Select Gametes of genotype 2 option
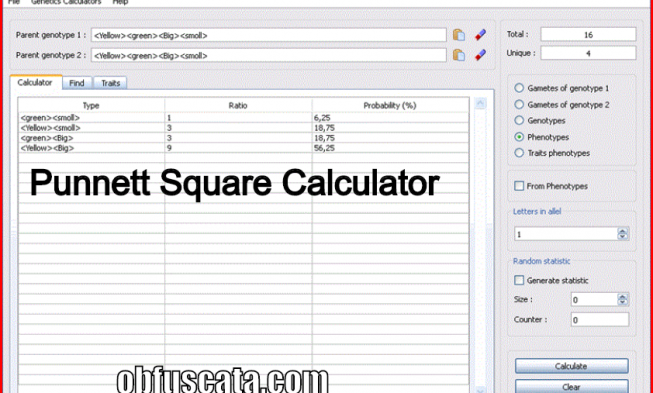 [x=519, y=104]
